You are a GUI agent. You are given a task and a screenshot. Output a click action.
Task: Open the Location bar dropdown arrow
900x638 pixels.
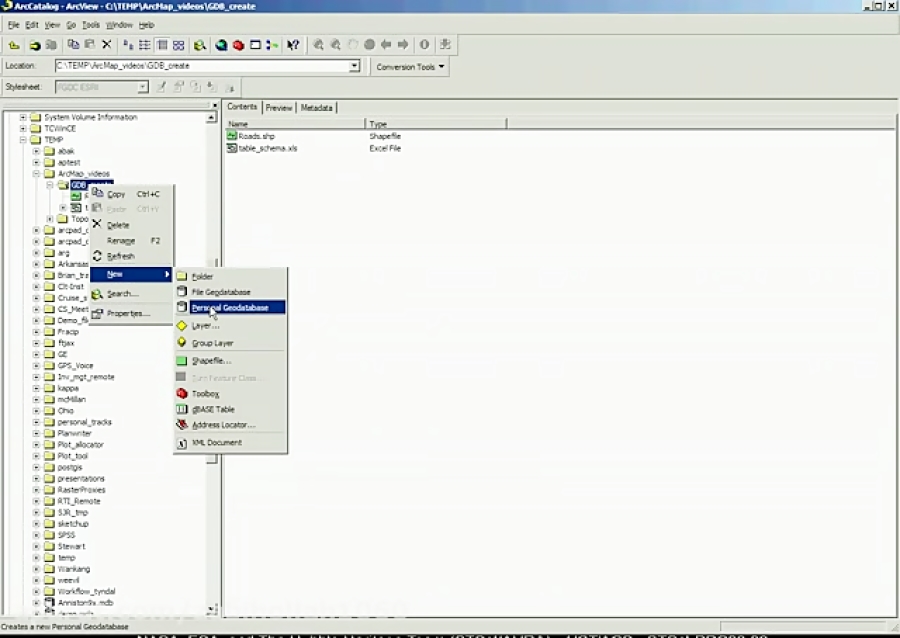354,65
